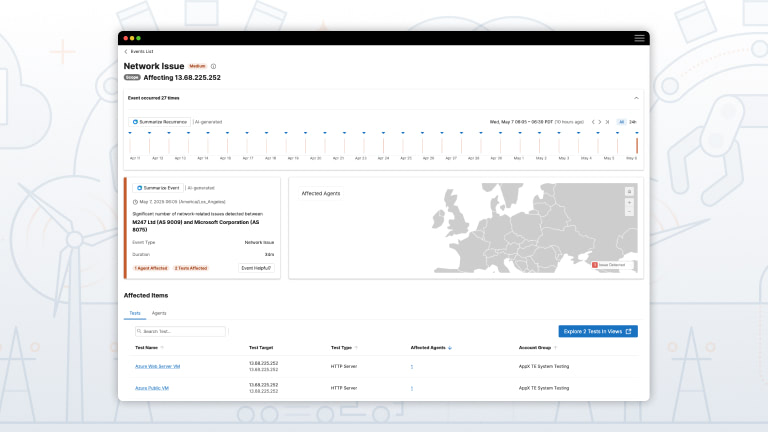Click 'HTTP Server' in Azure Web Server VM row

coord(344,366)
